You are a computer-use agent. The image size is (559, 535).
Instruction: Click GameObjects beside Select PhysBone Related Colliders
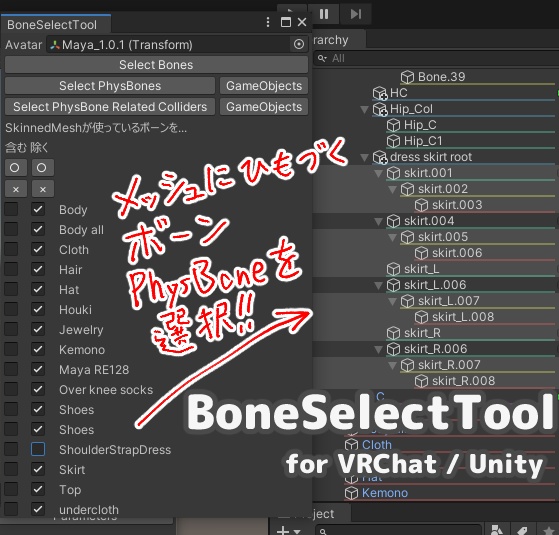[264, 107]
